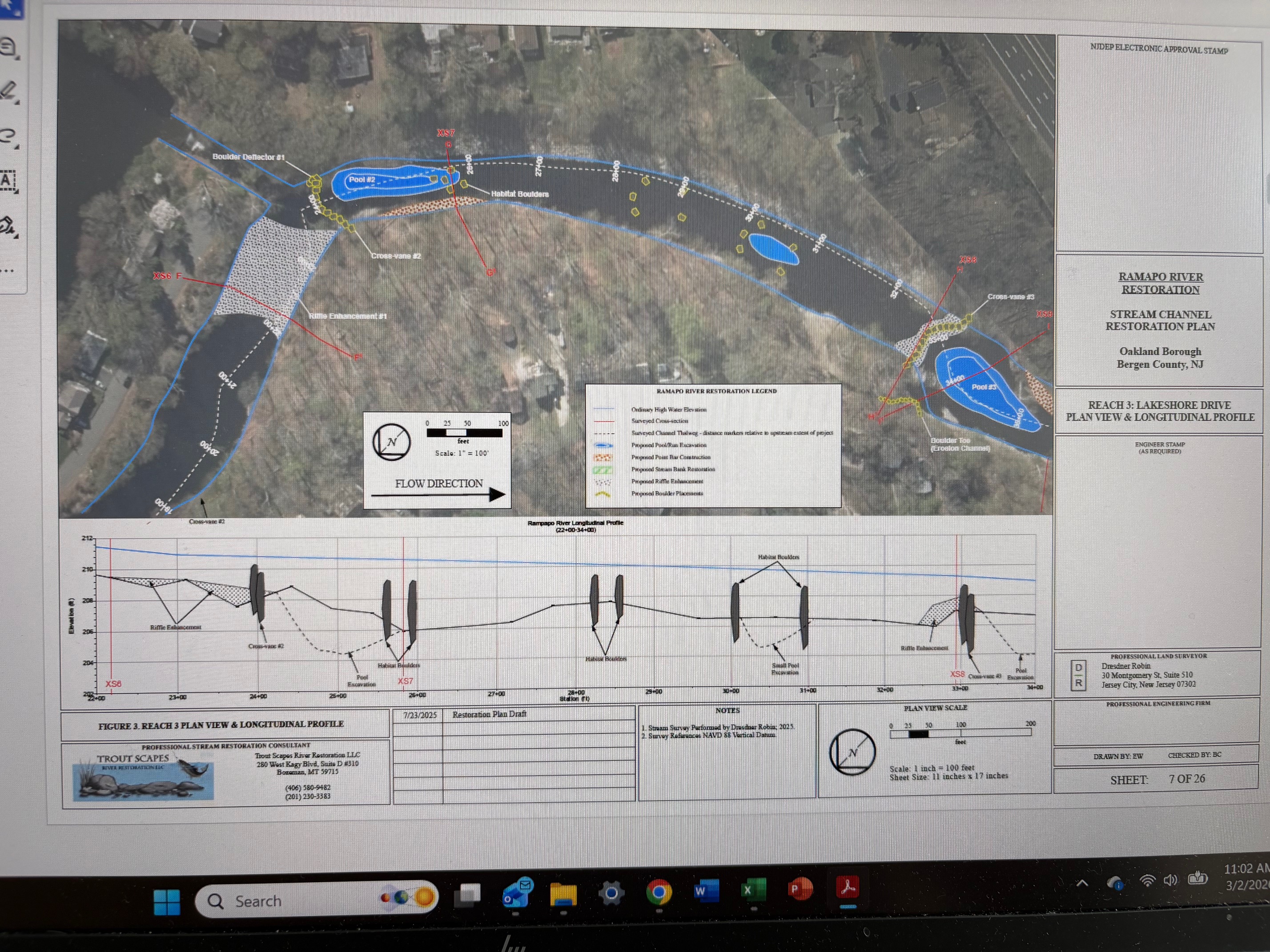Select the arrow selection tool in Acrobat
Image resolution: width=1270 pixels, height=952 pixels.
pos(10,7)
